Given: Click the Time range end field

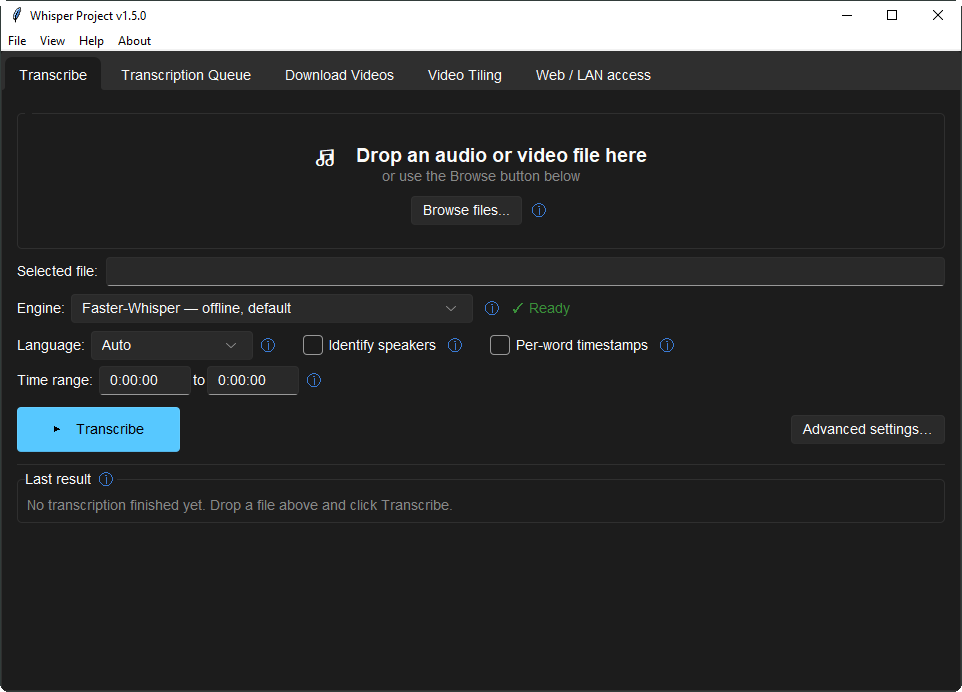Looking at the screenshot, I should (253, 380).
